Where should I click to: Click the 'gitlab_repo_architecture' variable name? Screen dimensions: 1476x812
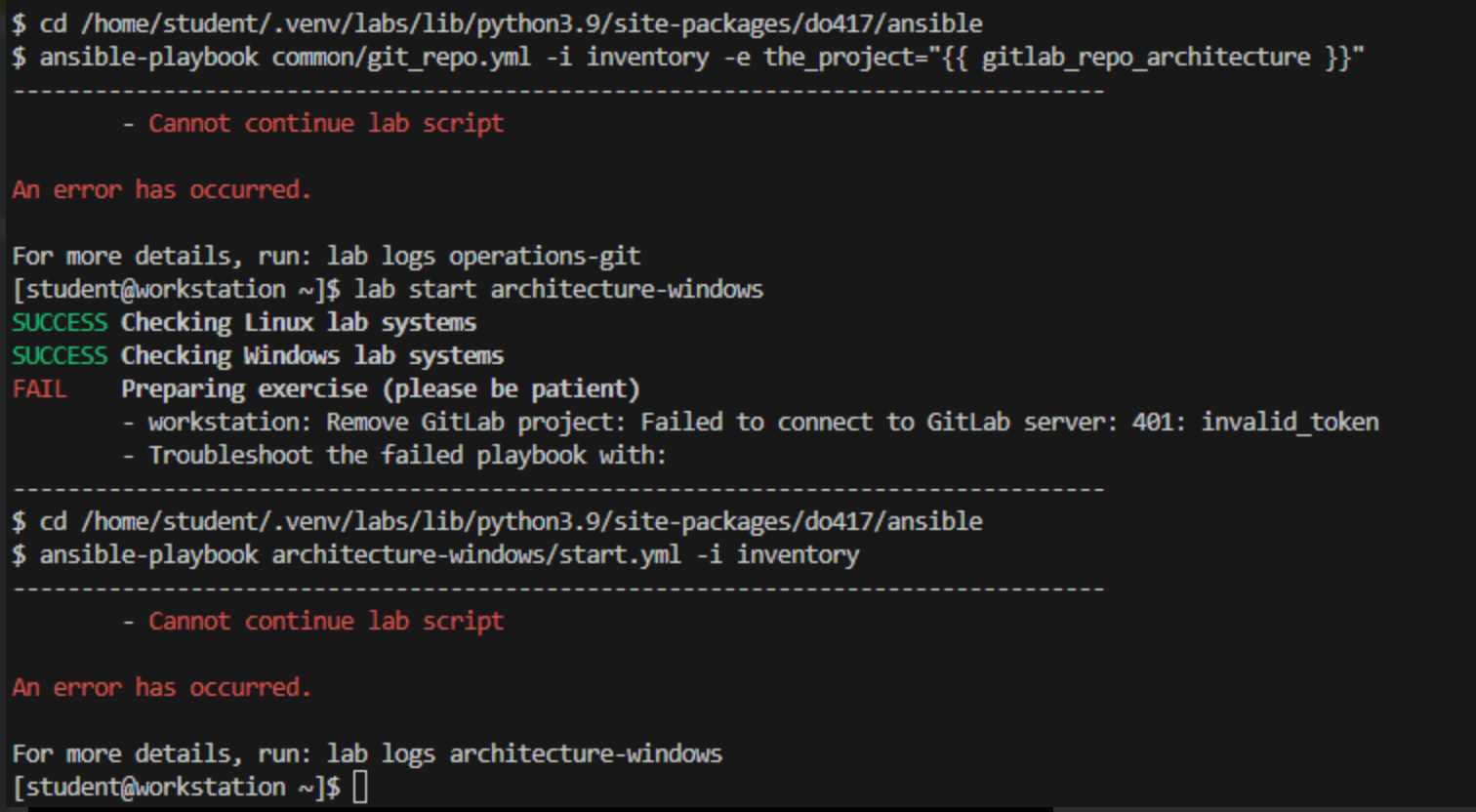[1145, 57]
